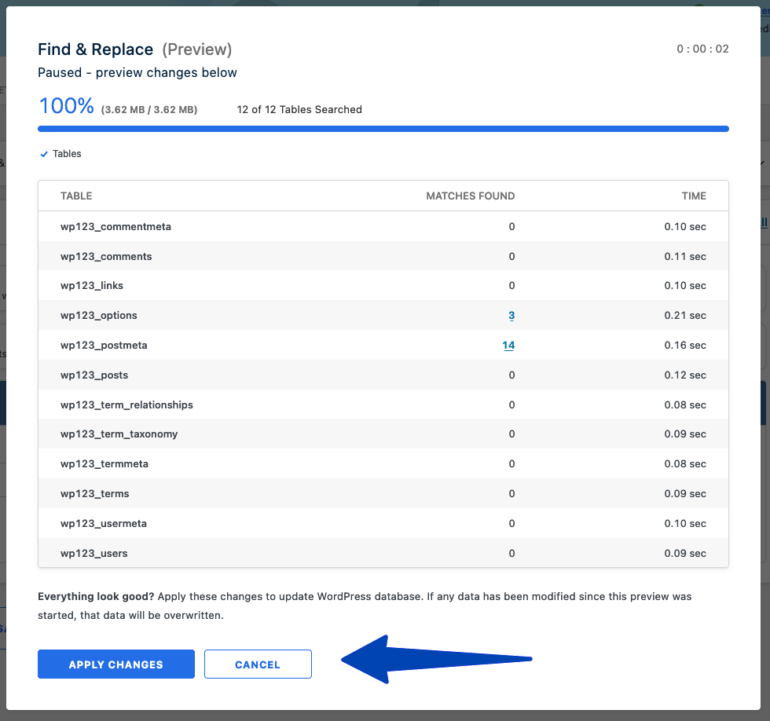Image resolution: width=770 pixels, height=721 pixels.
Task: Click the elapsed time counter
Action: [702, 49]
